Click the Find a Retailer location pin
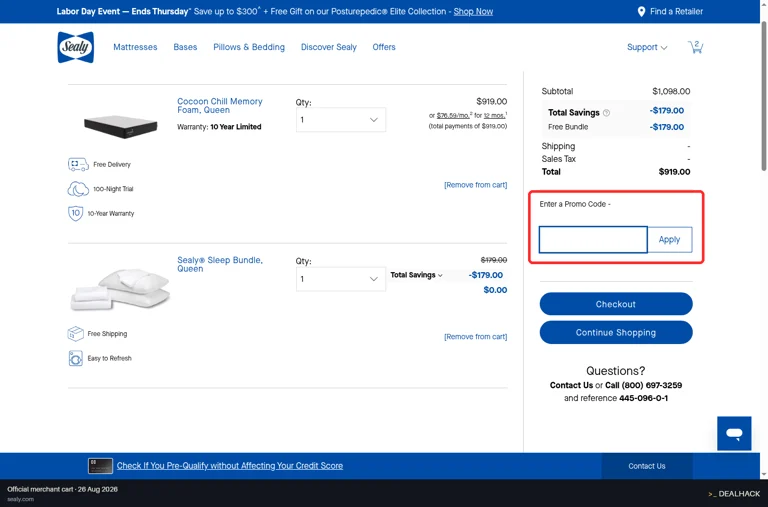768x507 pixels. pos(641,12)
